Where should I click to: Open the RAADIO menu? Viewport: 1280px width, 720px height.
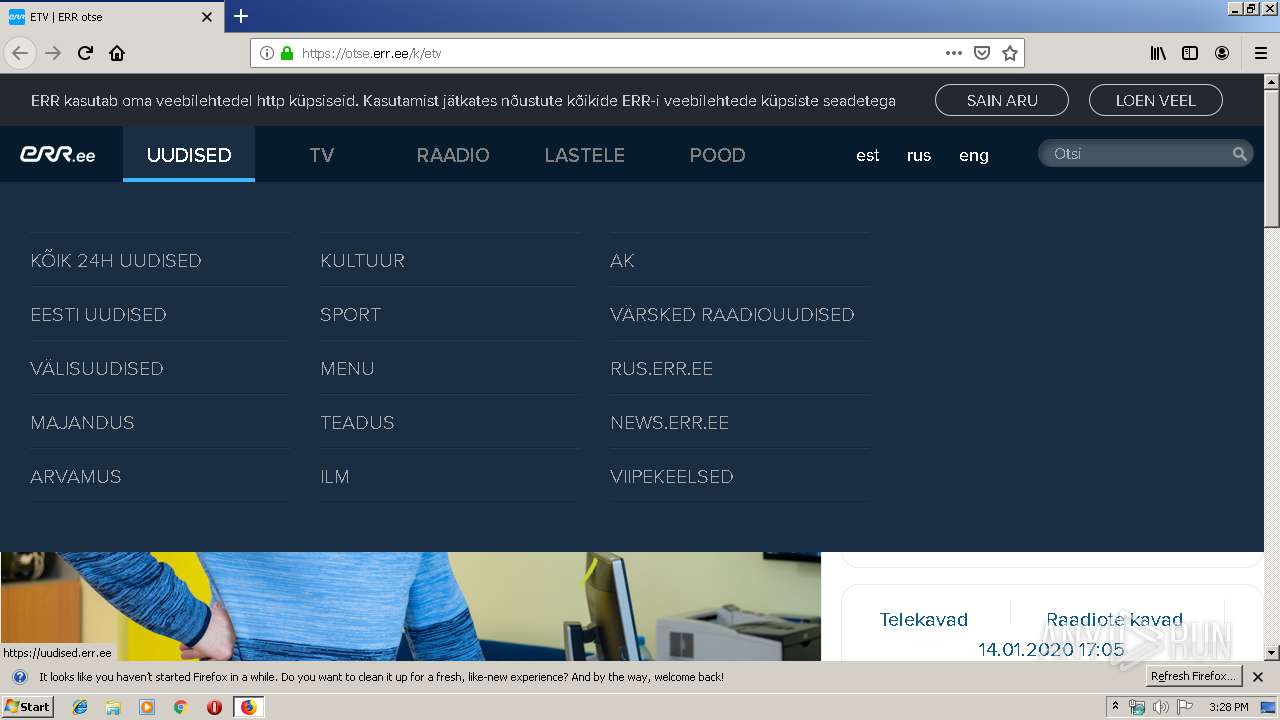(x=453, y=154)
